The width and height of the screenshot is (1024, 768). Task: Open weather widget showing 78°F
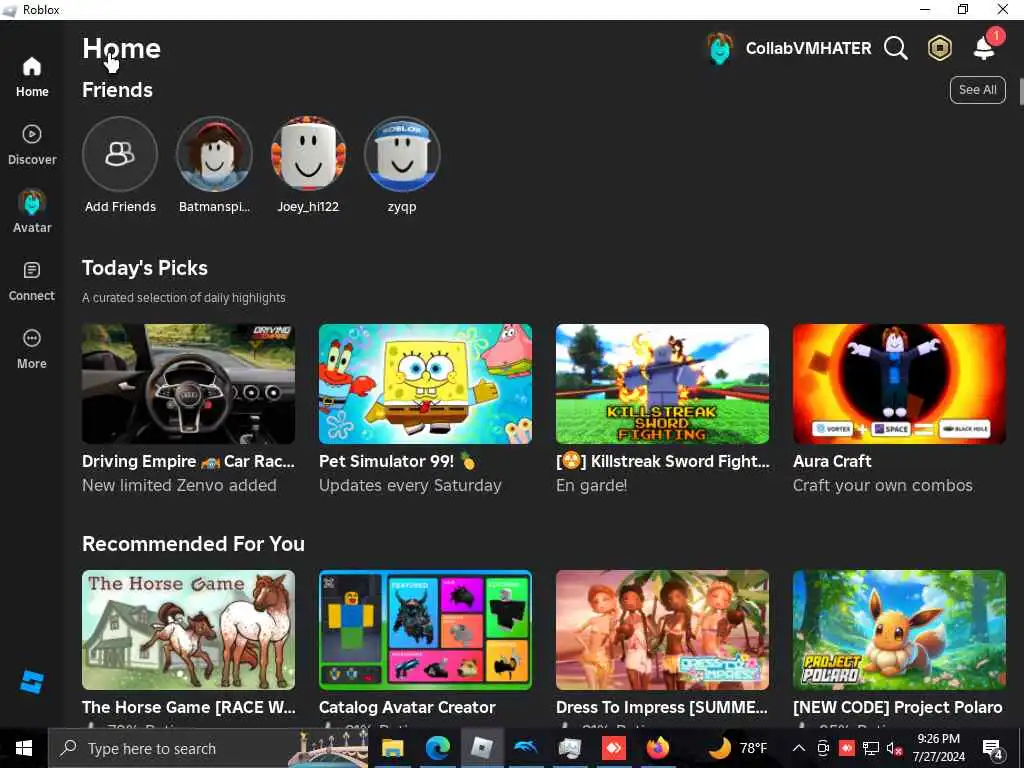coord(738,748)
